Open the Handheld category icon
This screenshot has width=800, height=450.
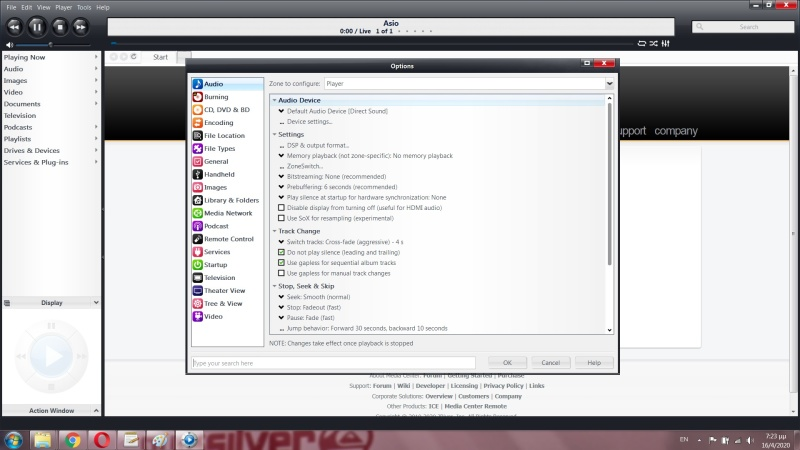pos(197,174)
